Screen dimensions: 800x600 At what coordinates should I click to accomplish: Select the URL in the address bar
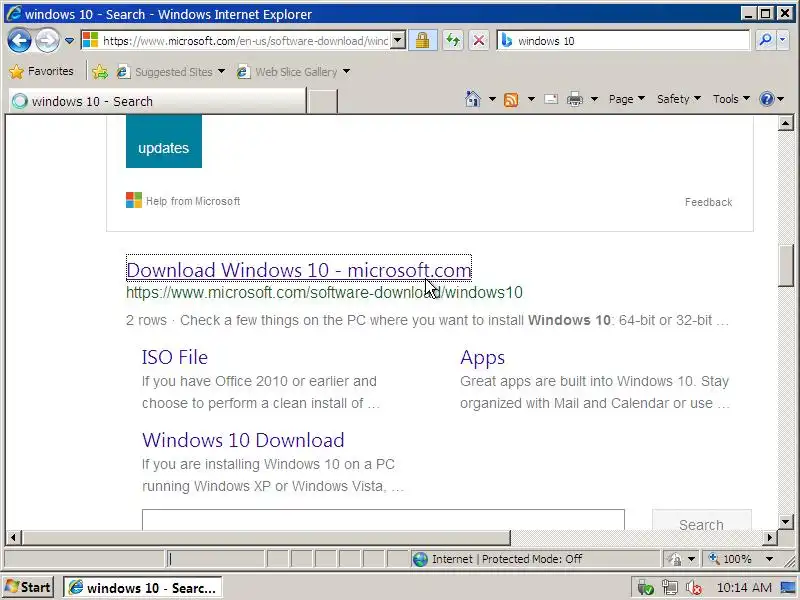point(245,41)
